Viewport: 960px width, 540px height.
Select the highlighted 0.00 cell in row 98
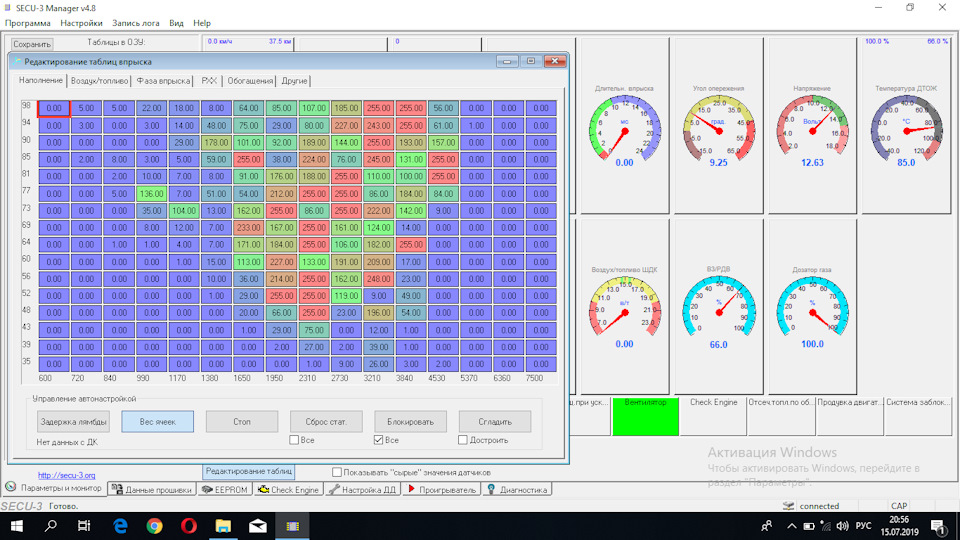(x=54, y=108)
